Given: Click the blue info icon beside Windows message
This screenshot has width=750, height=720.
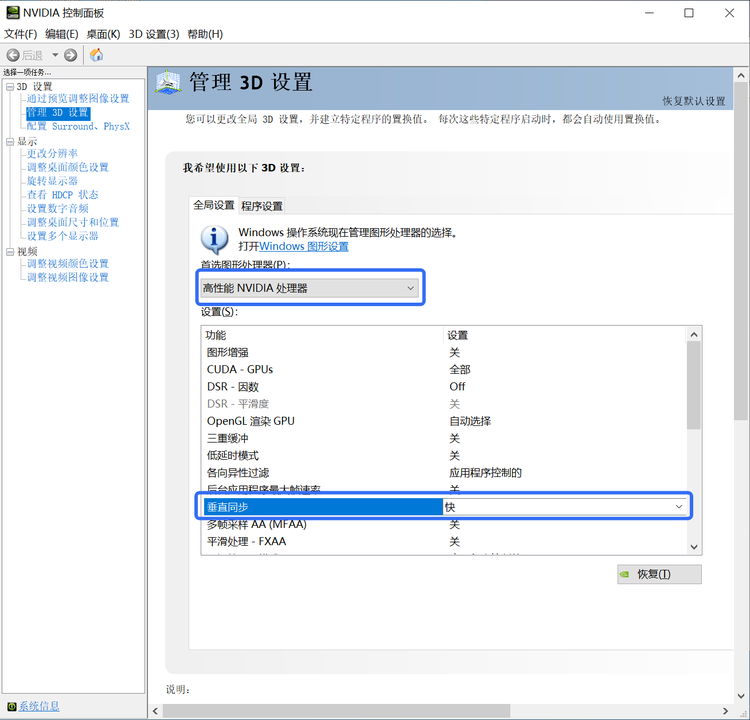Looking at the screenshot, I should (214, 239).
